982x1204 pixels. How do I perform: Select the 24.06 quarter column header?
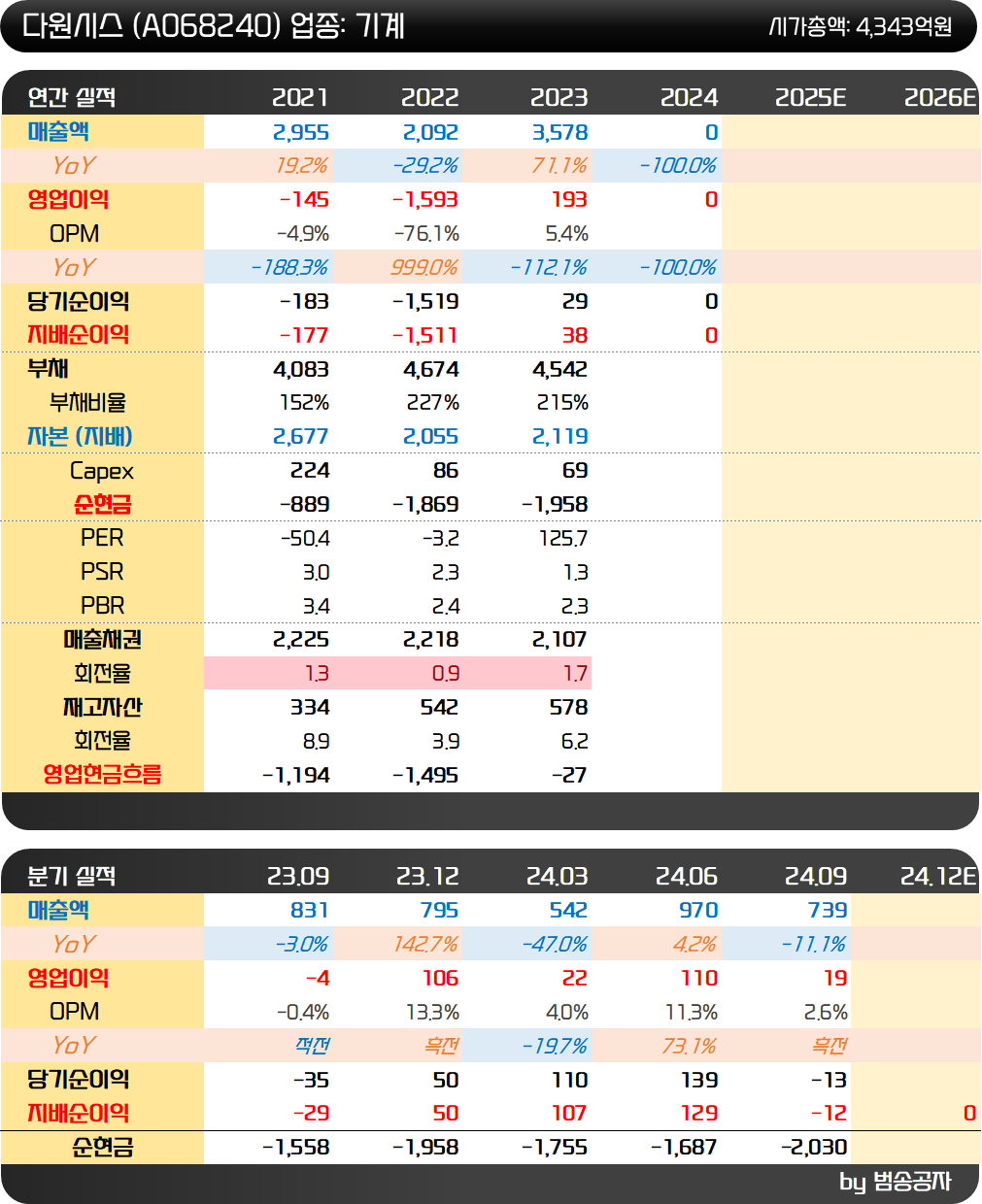pos(687,876)
